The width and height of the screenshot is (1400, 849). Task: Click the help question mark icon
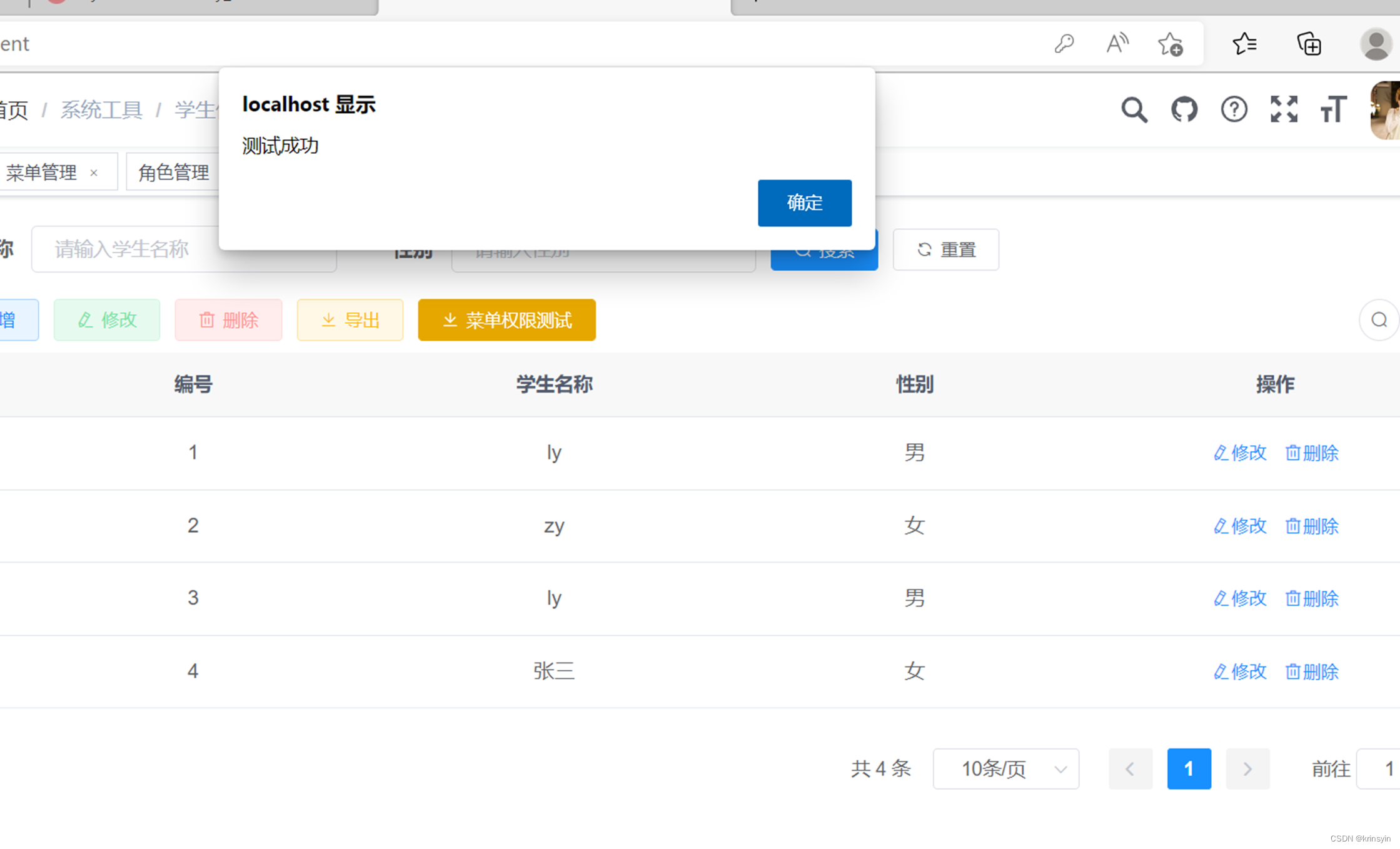[x=1233, y=110]
